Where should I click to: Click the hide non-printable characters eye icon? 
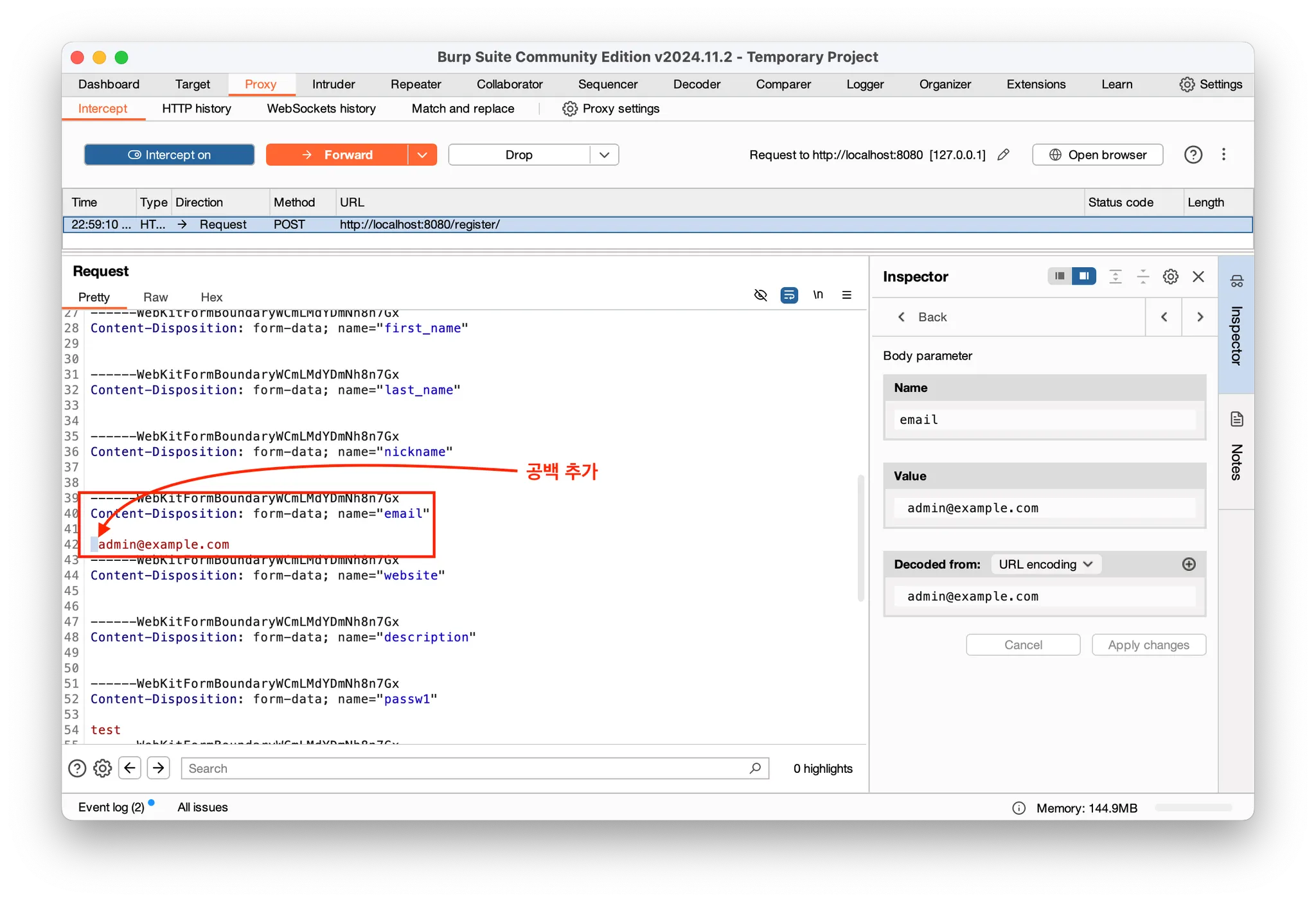point(760,295)
